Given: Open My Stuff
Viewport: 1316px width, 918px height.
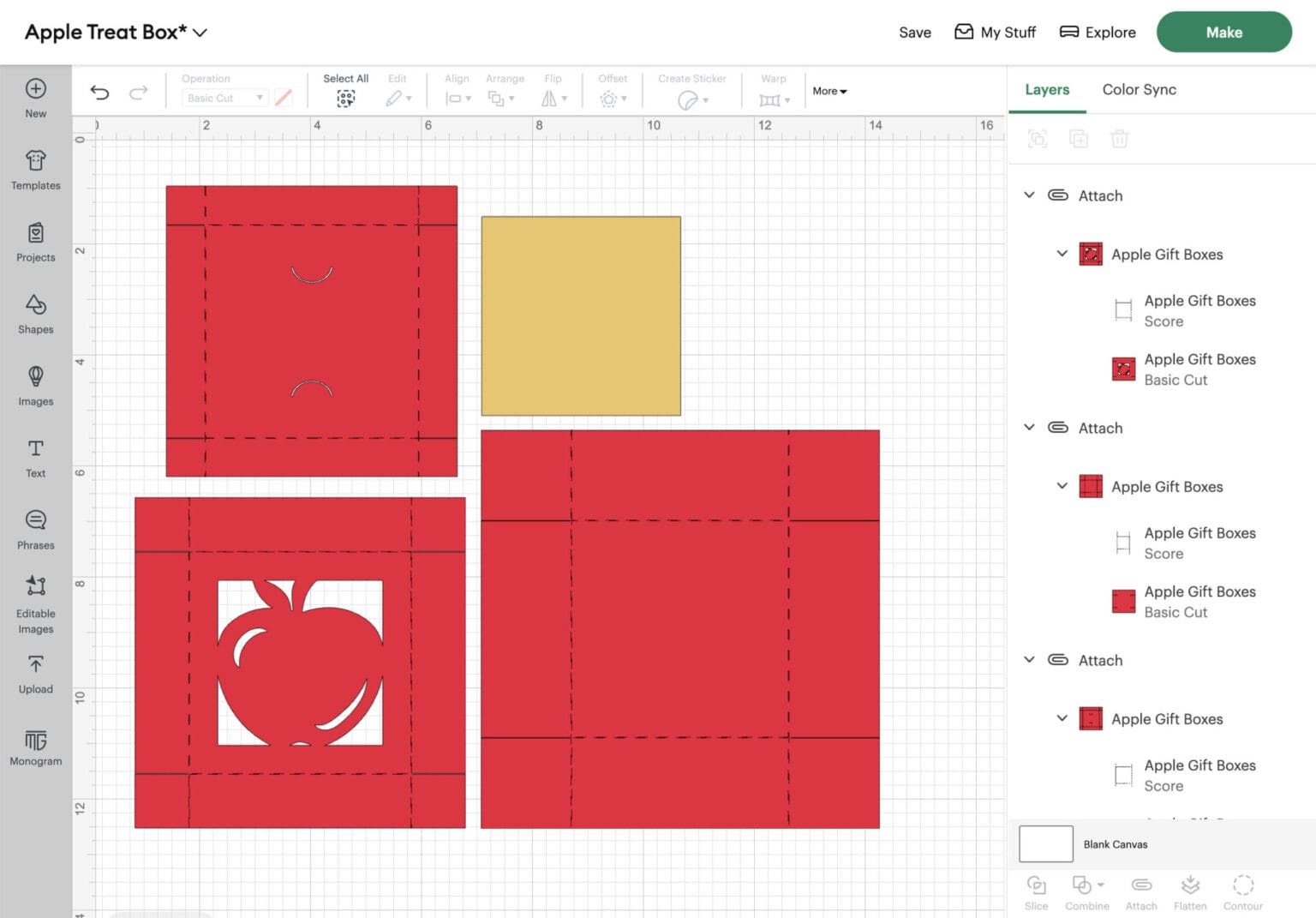Looking at the screenshot, I should tap(995, 33).
